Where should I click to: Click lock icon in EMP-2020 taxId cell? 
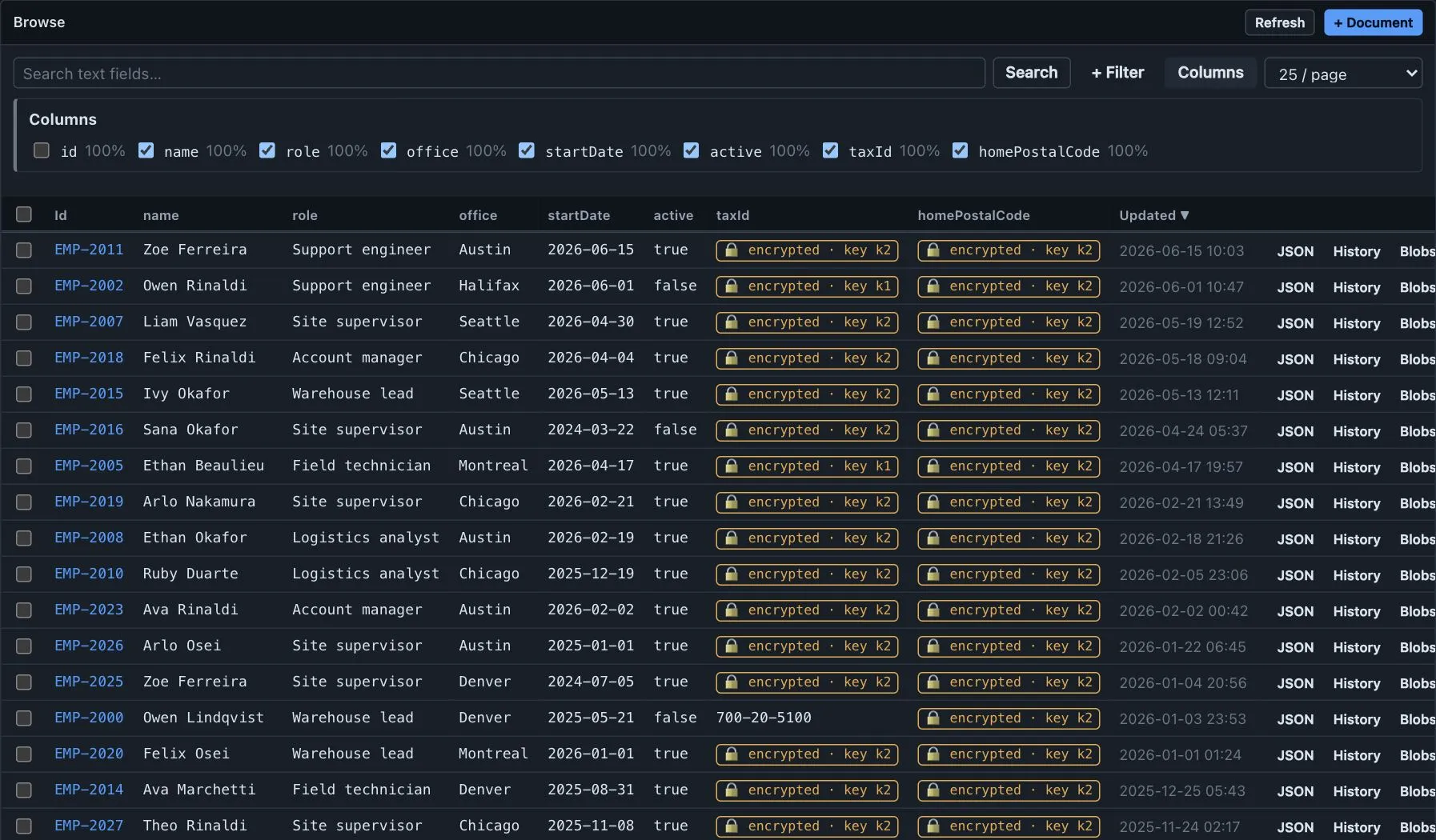point(731,754)
